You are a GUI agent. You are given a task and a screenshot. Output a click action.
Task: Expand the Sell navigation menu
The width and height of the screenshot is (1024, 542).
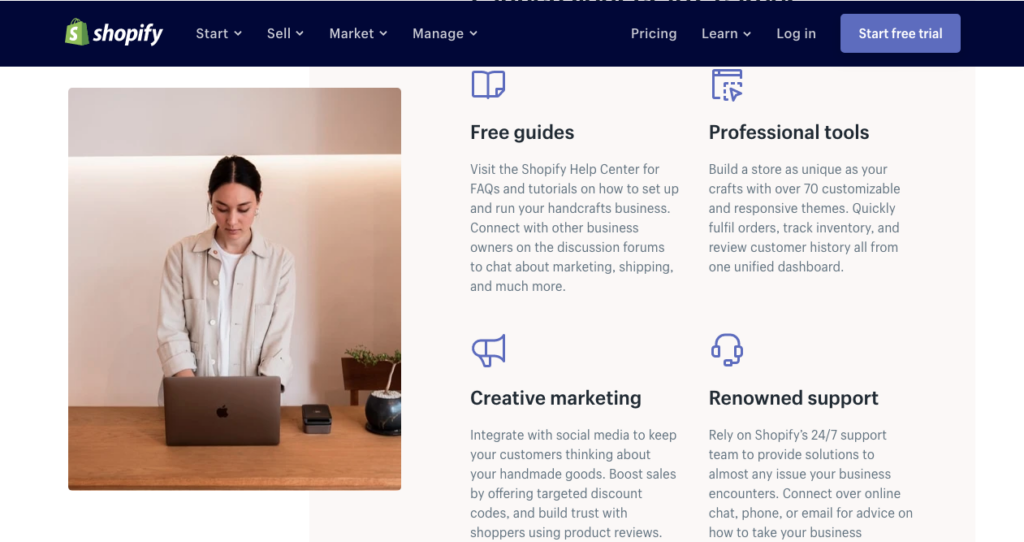point(285,33)
